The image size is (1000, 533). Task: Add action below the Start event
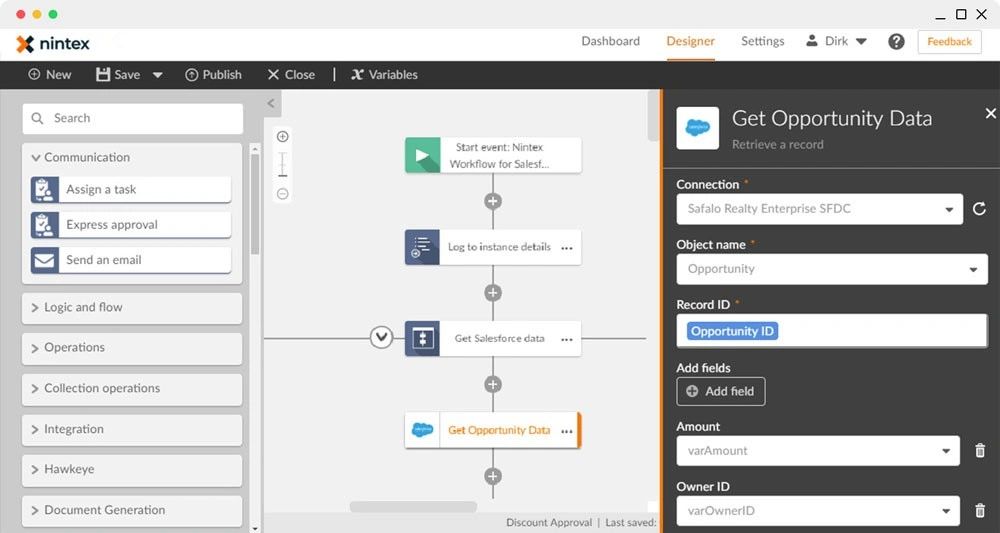(x=492, y=201)
